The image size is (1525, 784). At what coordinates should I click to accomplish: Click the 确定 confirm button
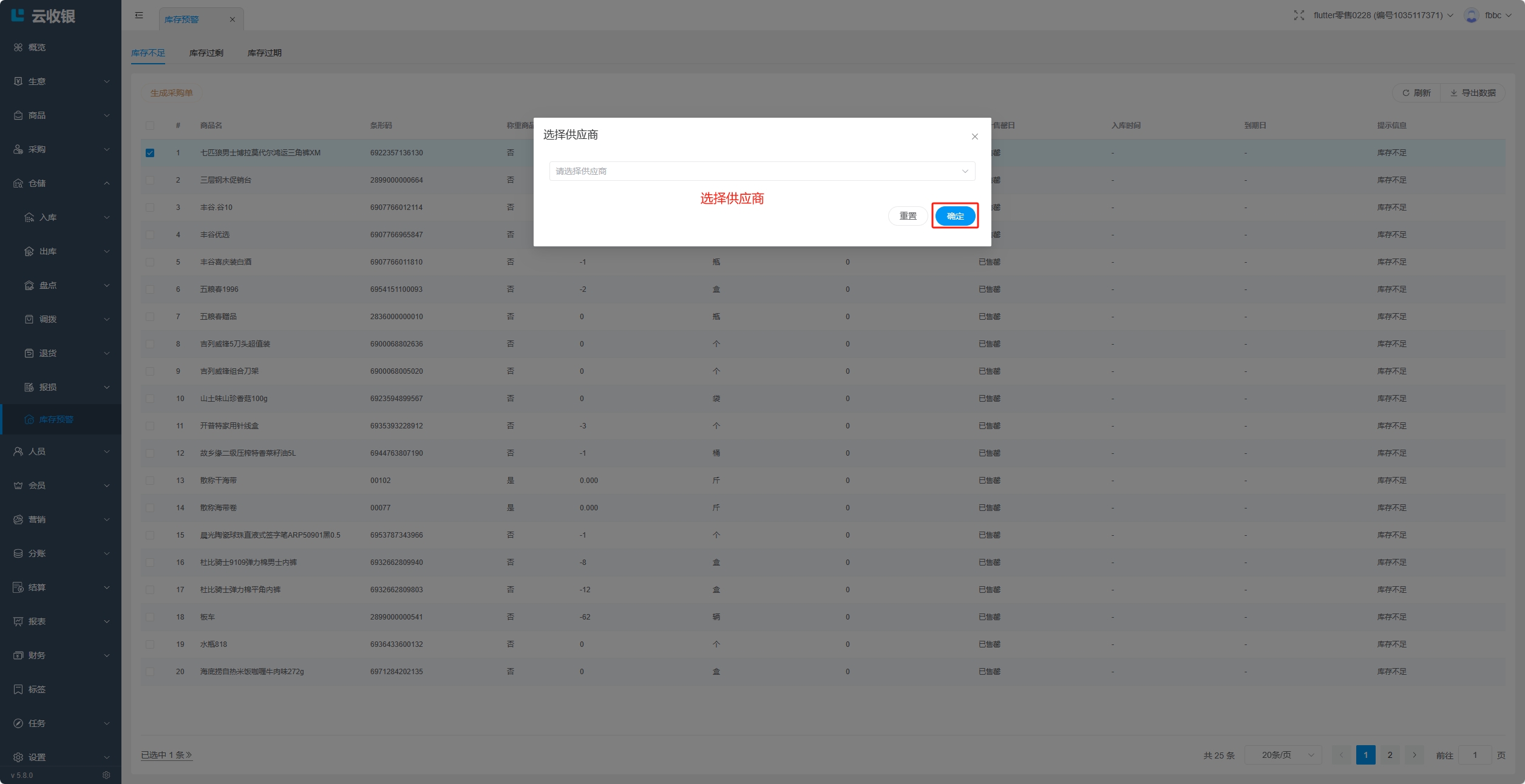955,216
